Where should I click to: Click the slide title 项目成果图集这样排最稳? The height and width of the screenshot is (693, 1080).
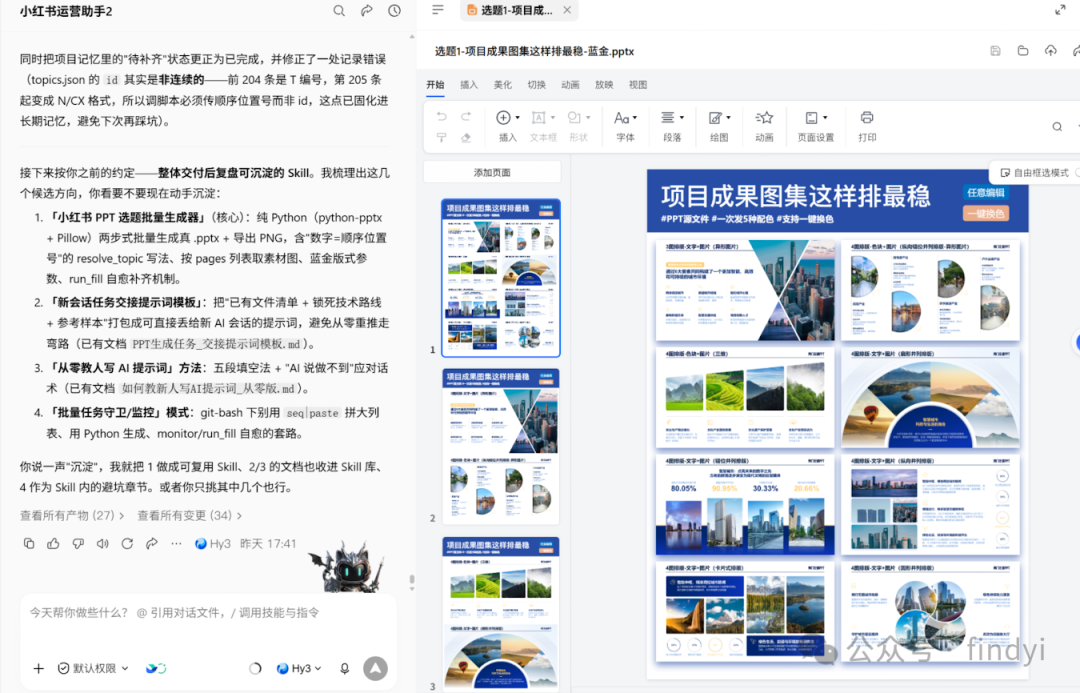click(x=796, y=196)
